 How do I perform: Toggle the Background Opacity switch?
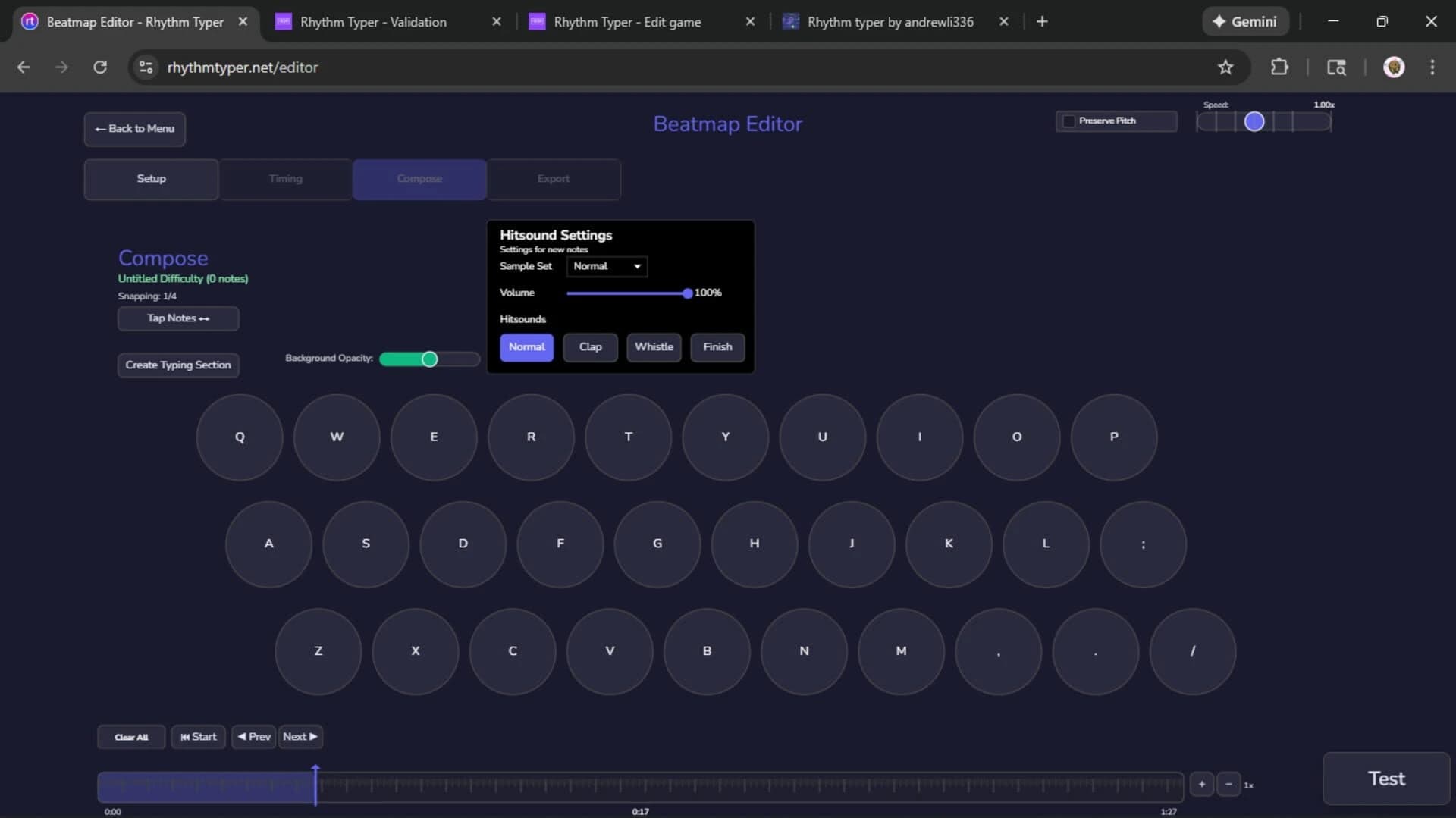428,359
